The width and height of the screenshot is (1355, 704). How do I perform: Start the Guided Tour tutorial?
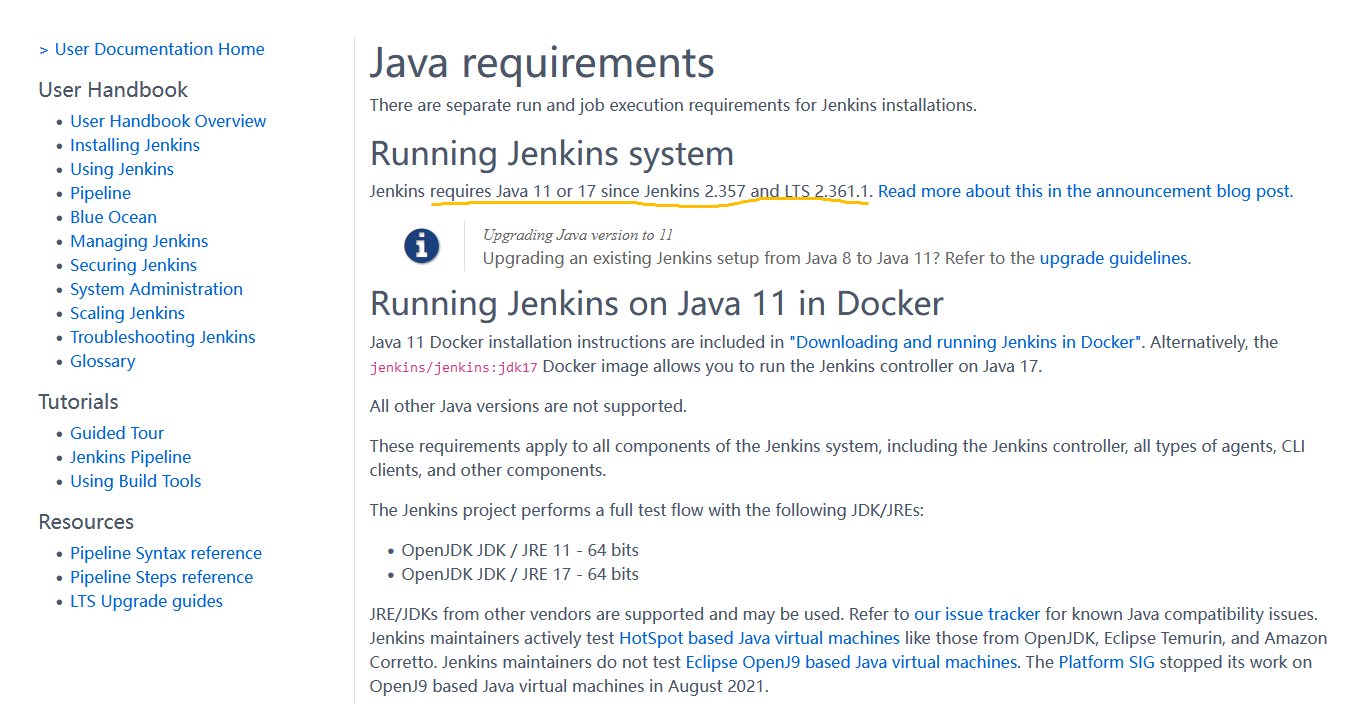pyautogui.click(x=117, y=433)
